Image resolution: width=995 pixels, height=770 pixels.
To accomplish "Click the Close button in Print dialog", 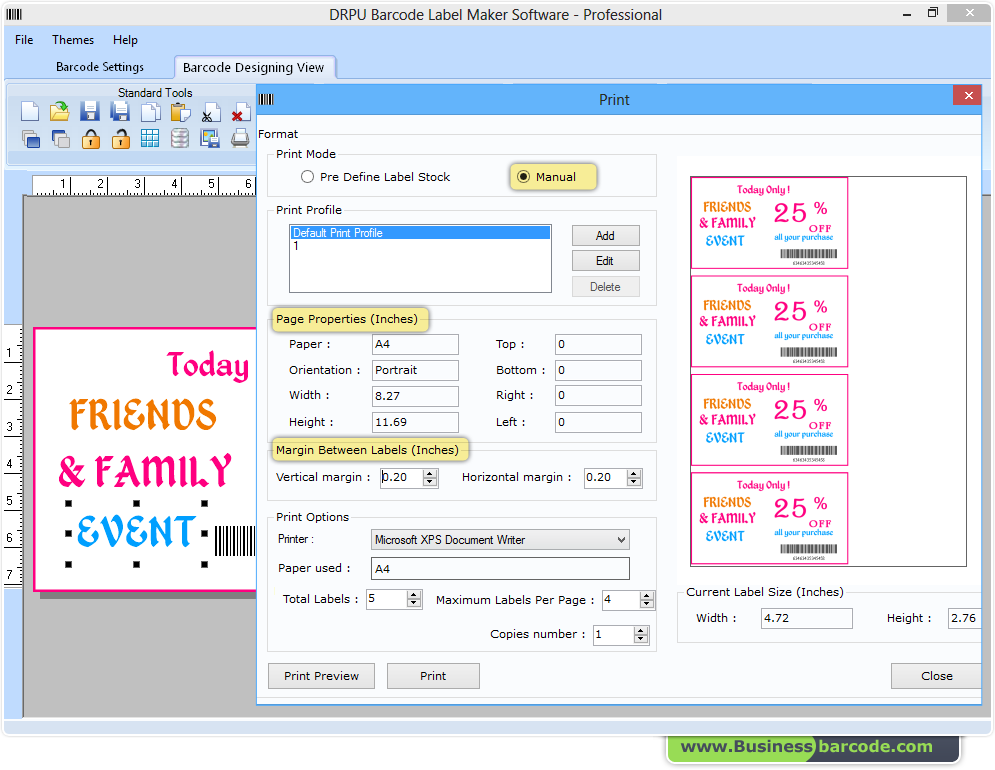I will tap(936, 676).
